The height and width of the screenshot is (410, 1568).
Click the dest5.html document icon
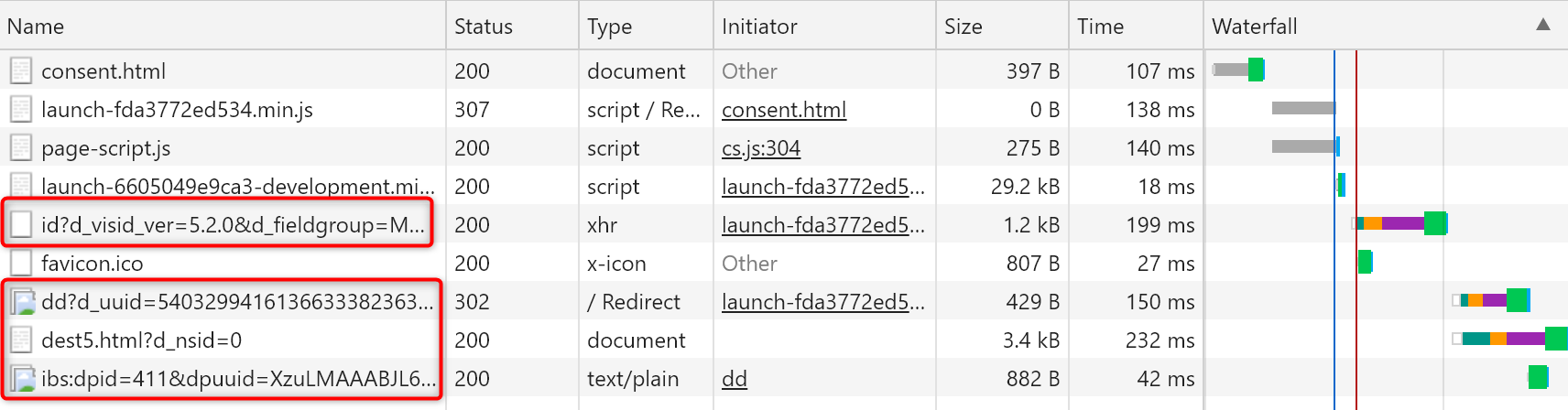coord(21,340)
